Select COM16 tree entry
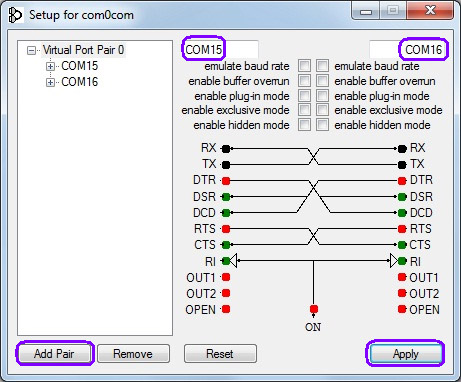461x382 pixels. tap(80, 82)
